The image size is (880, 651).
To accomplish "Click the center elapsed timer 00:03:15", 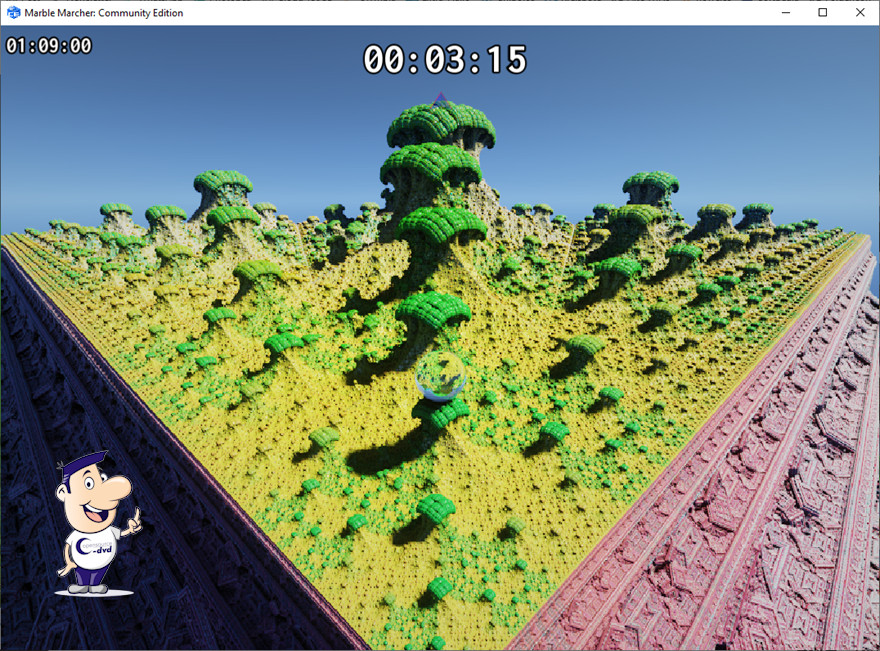I will 444,60.
